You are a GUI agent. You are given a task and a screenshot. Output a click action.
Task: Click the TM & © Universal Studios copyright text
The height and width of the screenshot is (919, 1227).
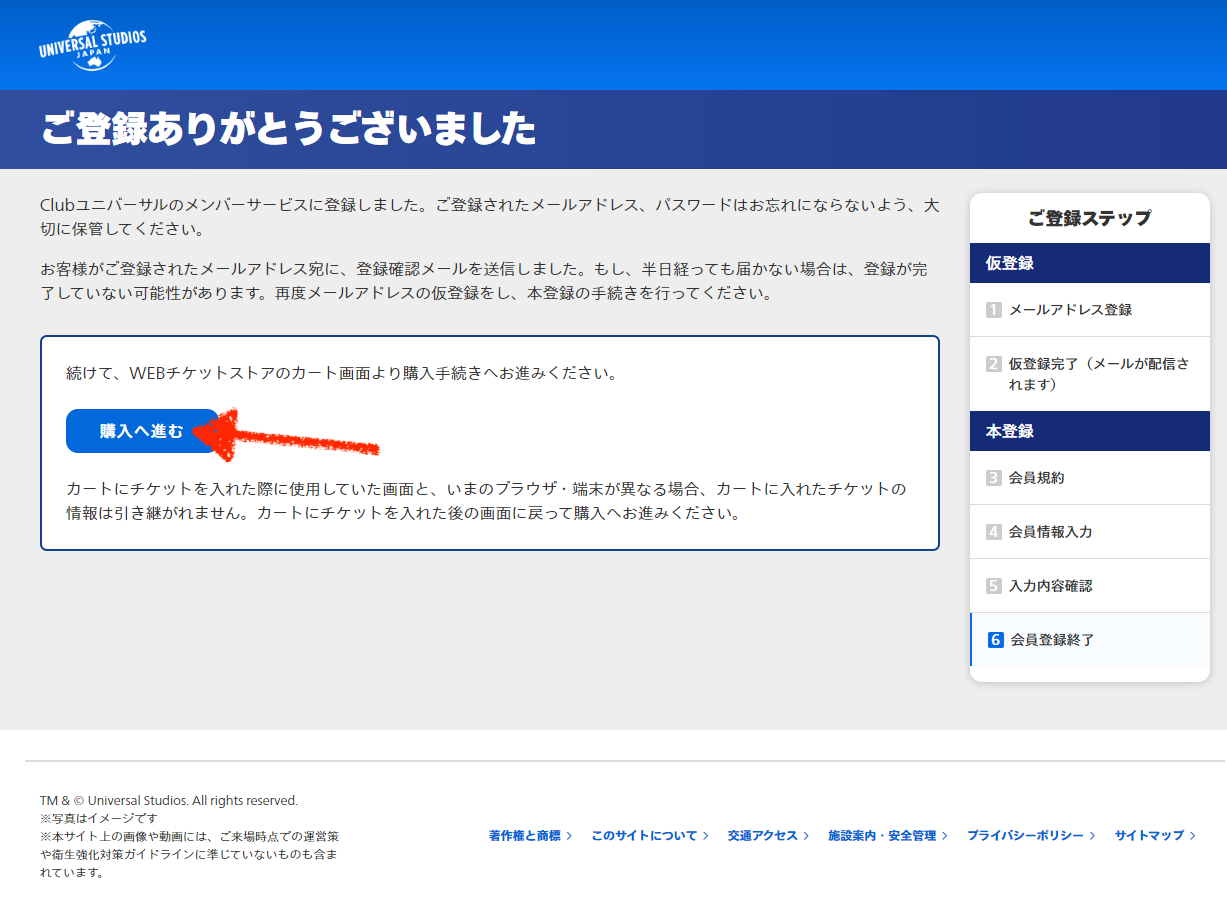[169, 801]
